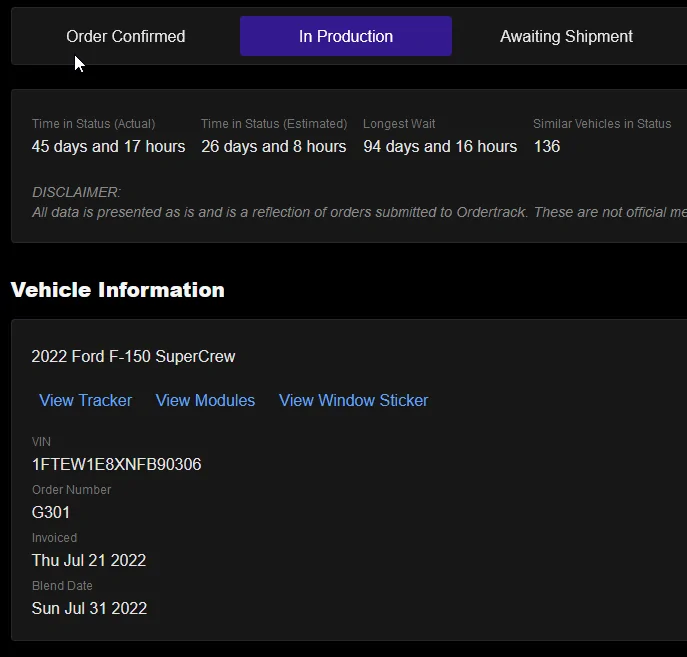687x657 pixels.
Task: Click the similar vehicles count 136
Action: pyautogui.click(x=547, y=146)
